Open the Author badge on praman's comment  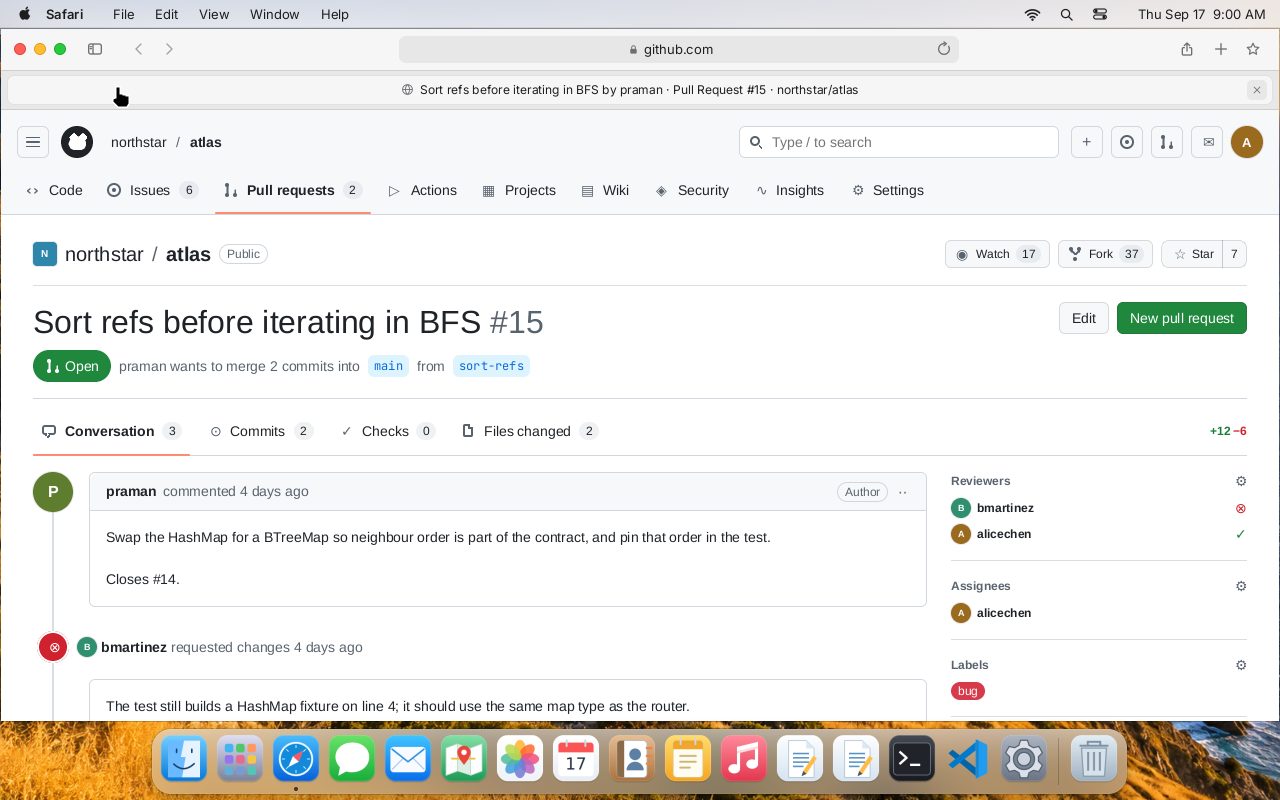862,492
